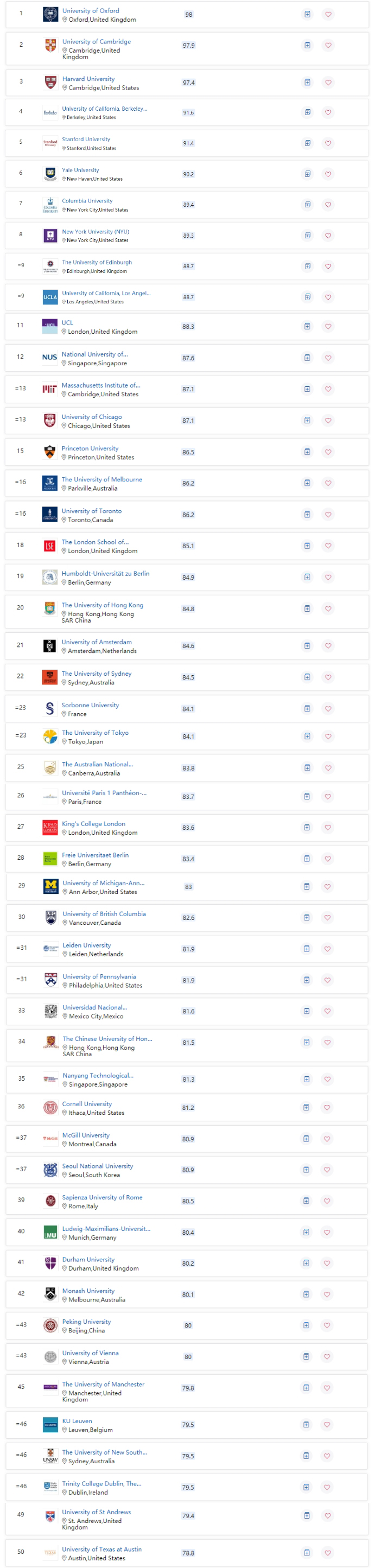Click compare icon for Columbia University

pyautogui.click(x=307, y=205)
